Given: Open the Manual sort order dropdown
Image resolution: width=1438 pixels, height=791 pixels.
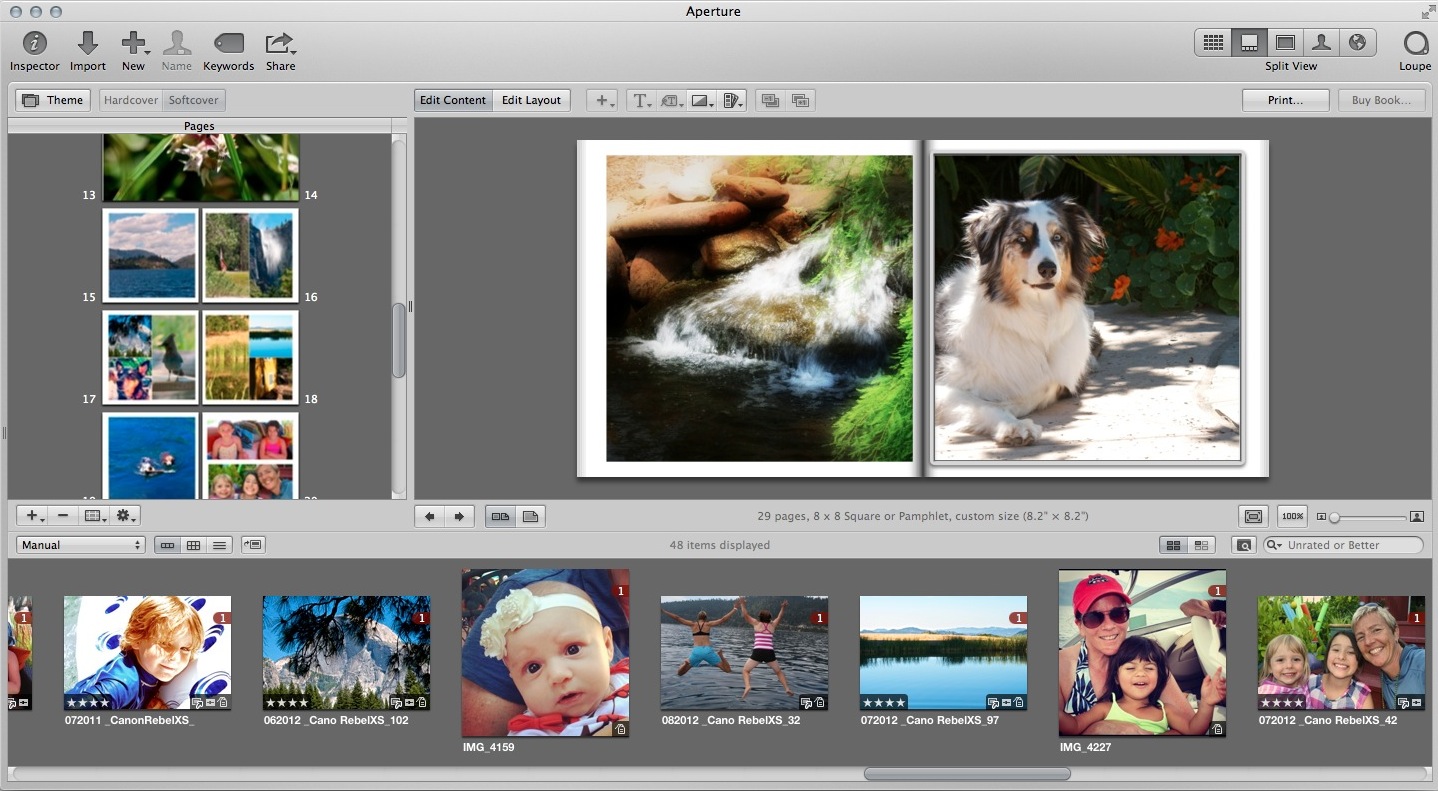Looking at the screenshot, I should click(x=80, y=545).
